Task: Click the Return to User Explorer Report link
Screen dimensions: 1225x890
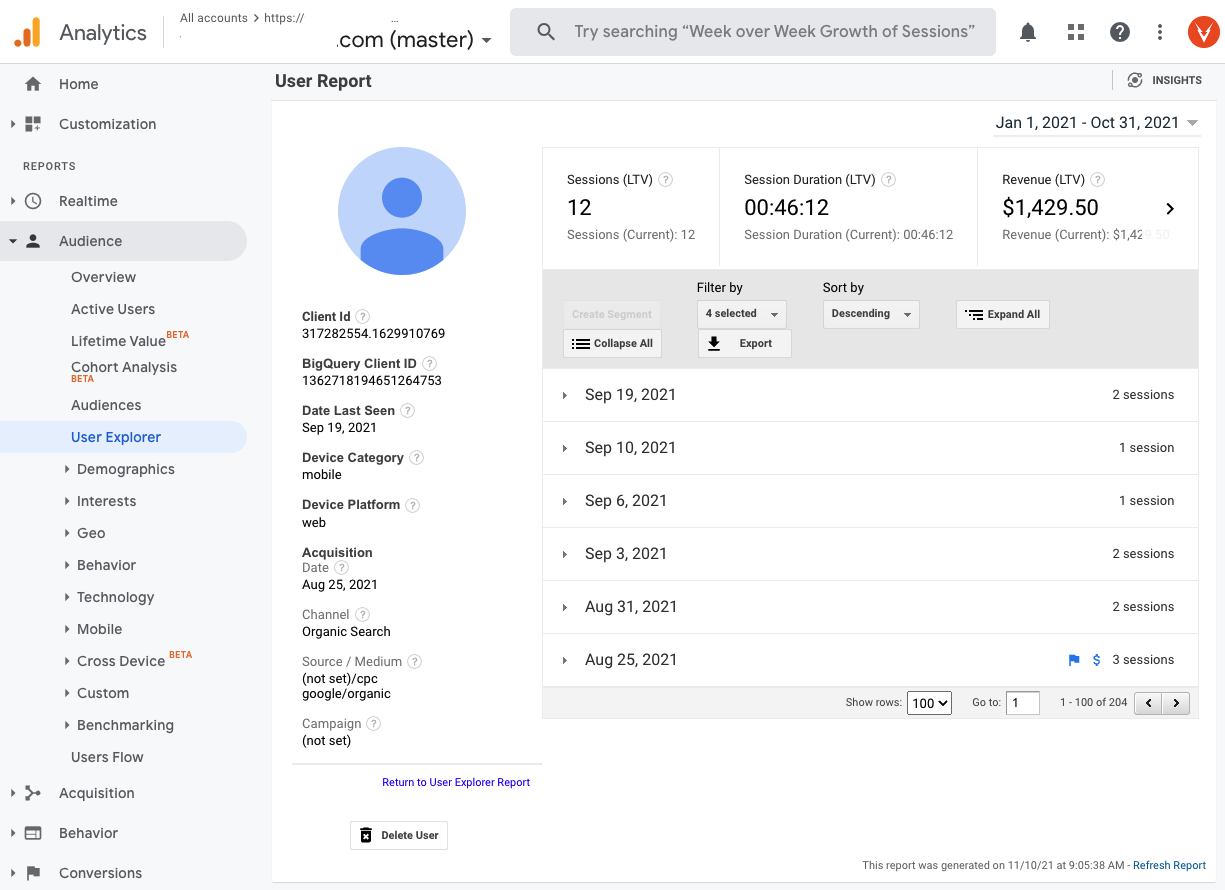Action: pyautogui.click(x=456, y=782)
